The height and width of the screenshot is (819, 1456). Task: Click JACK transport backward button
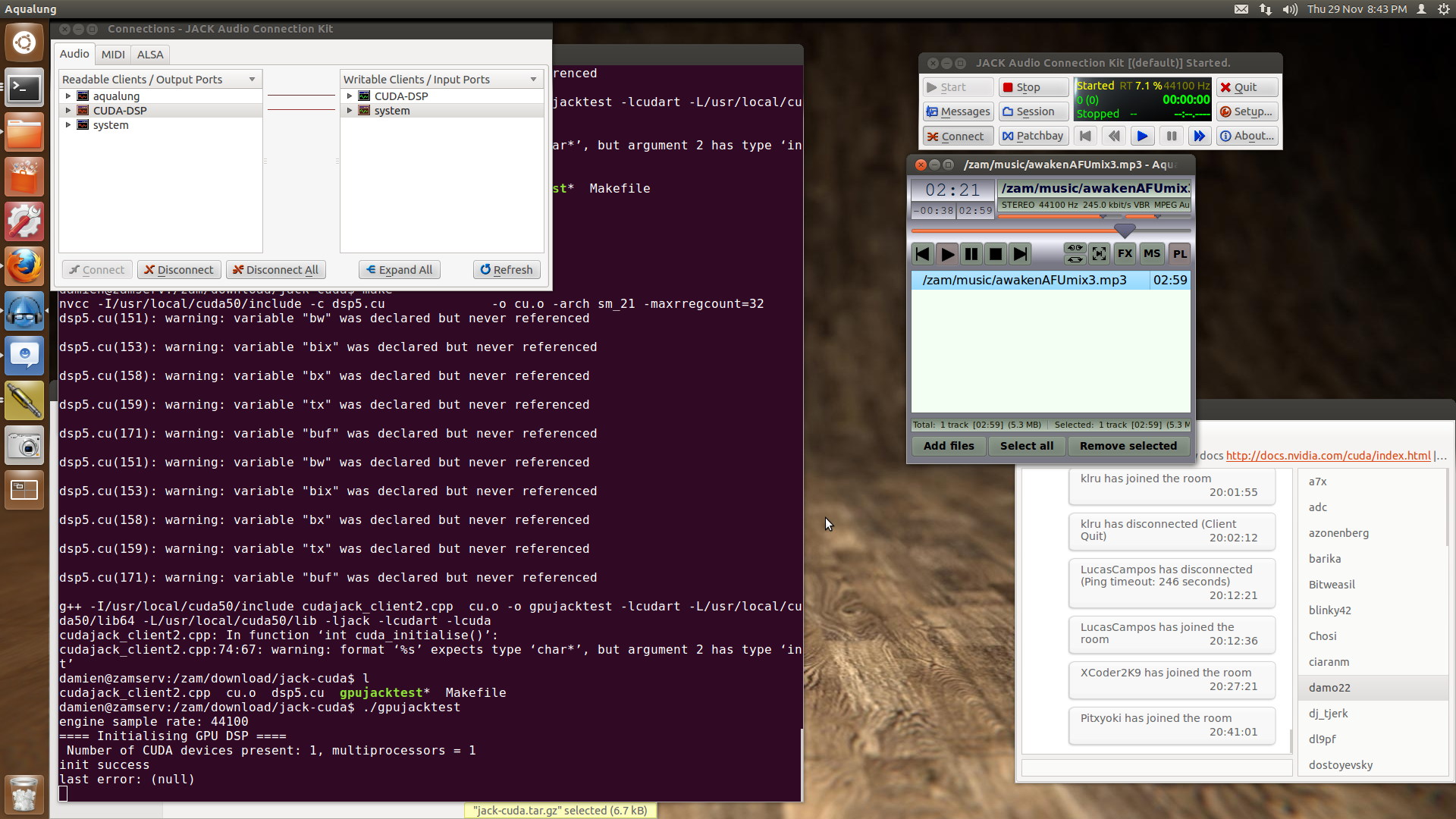[1114, 136]
